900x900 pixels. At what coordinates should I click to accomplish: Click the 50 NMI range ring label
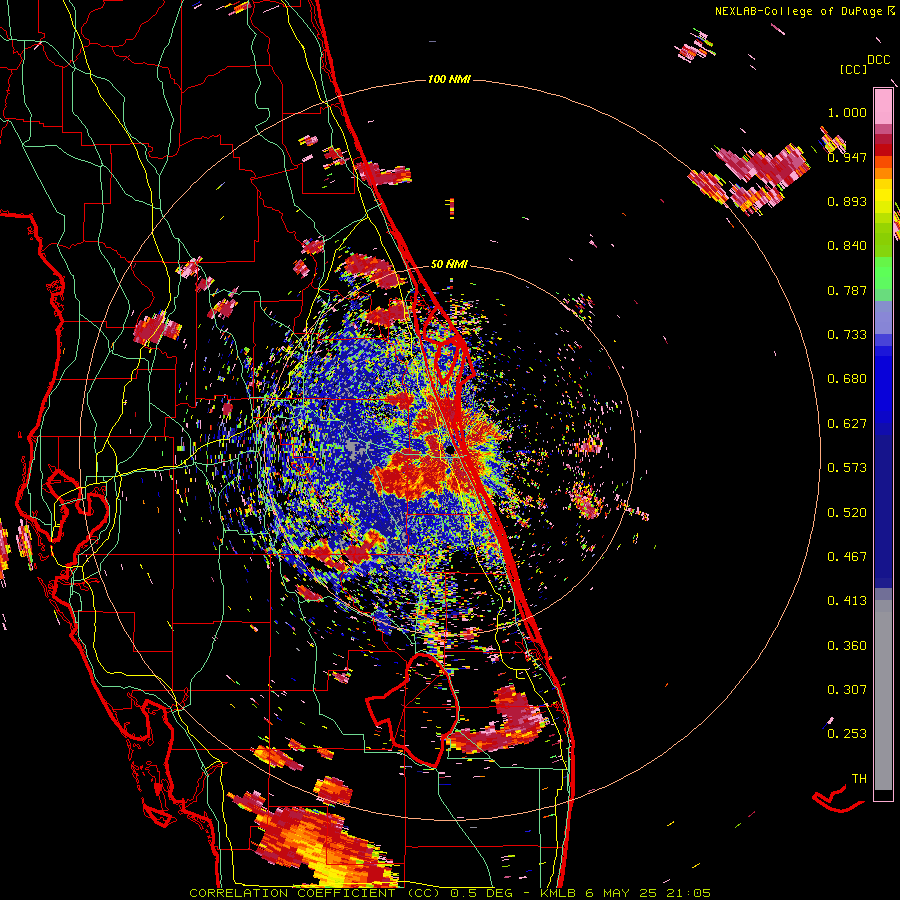tap(449, 264)
